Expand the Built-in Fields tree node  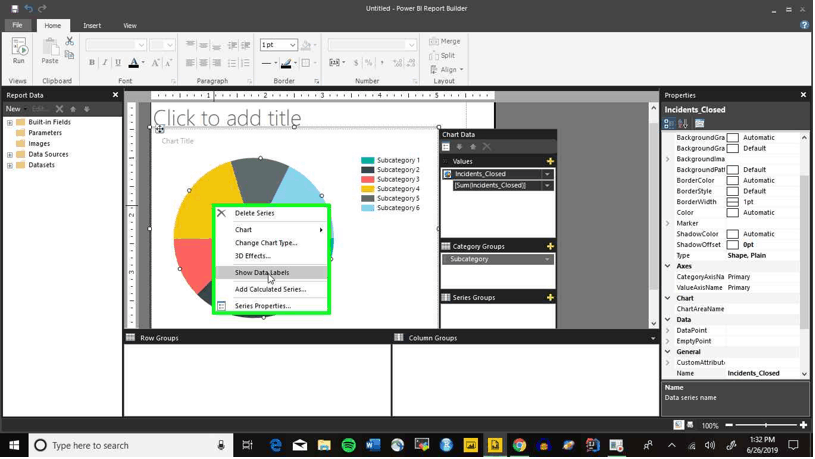(x=9, y=122)
